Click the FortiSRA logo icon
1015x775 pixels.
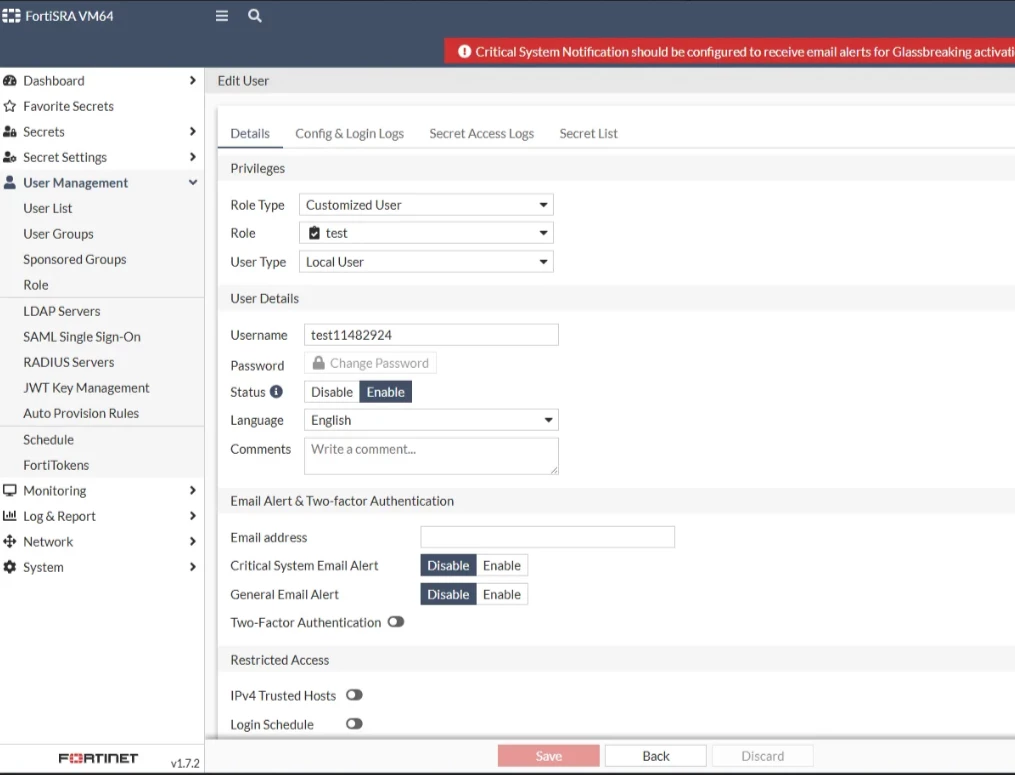[11, 16]
